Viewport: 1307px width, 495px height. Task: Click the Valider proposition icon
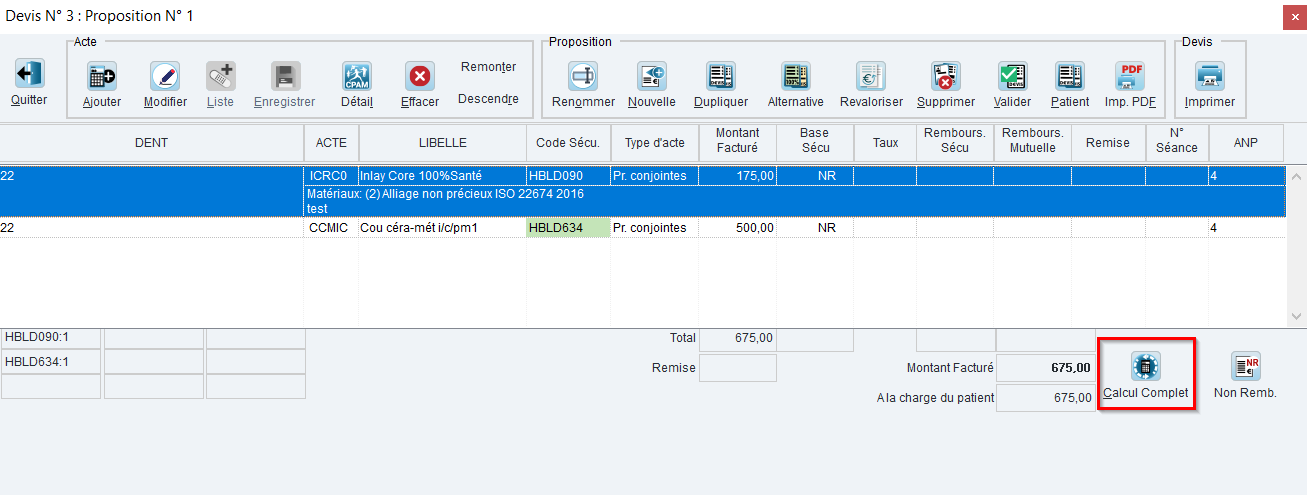pos(1013,76)
